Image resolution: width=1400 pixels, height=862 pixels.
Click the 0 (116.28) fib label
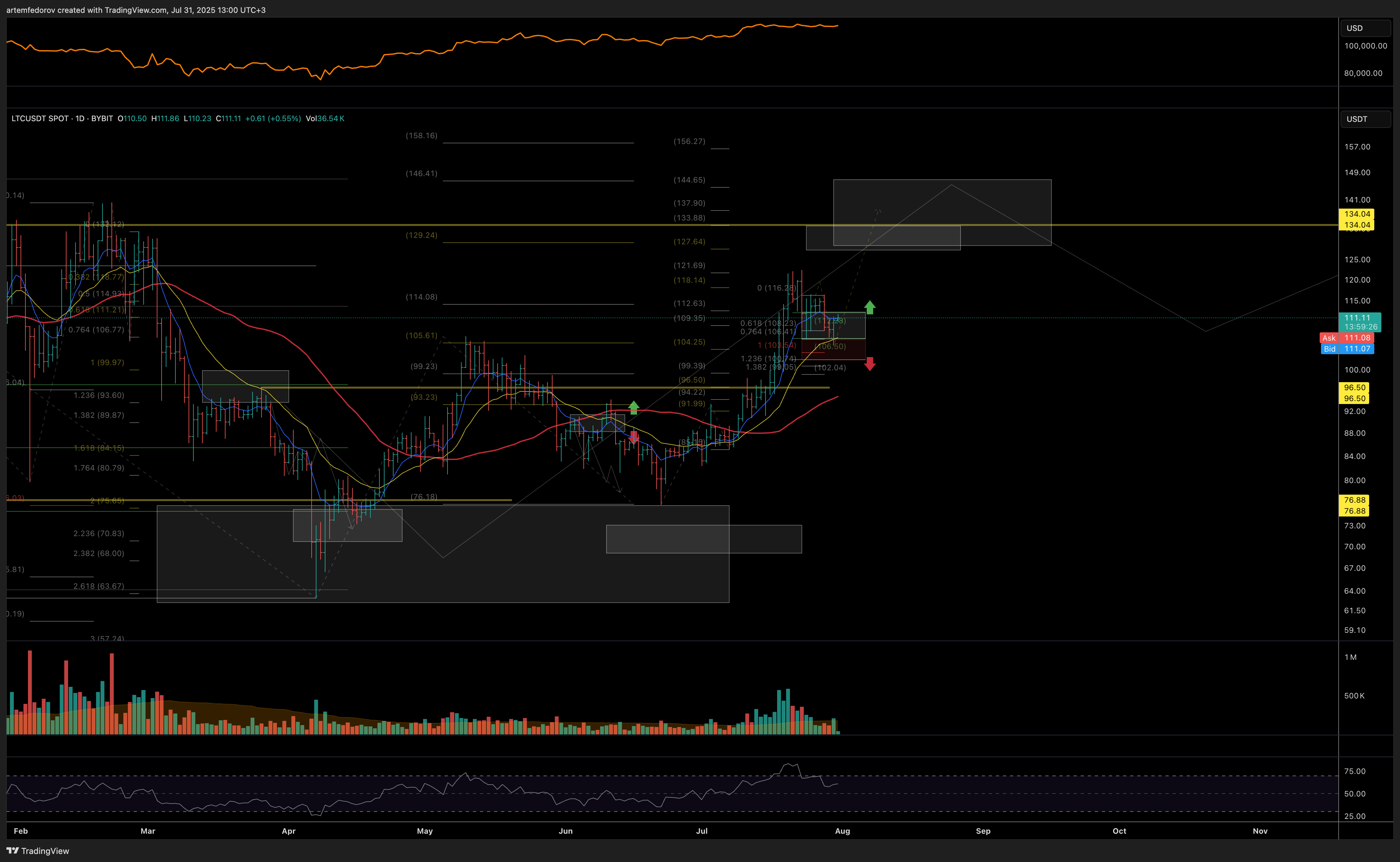(x=777, y=288)
